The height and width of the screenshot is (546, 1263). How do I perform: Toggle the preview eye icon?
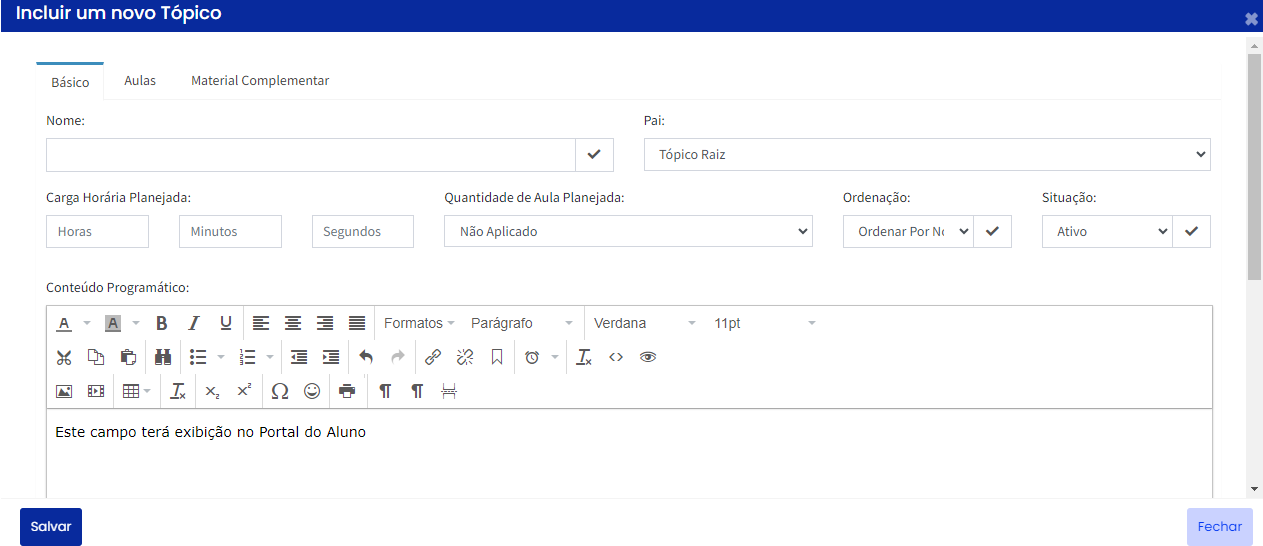point(648,357)
